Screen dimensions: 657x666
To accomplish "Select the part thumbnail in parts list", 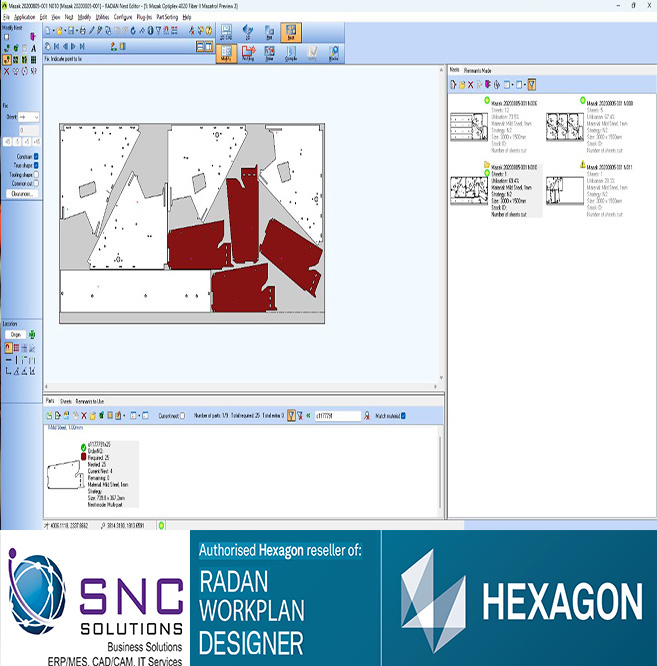I will pos(65,475).
